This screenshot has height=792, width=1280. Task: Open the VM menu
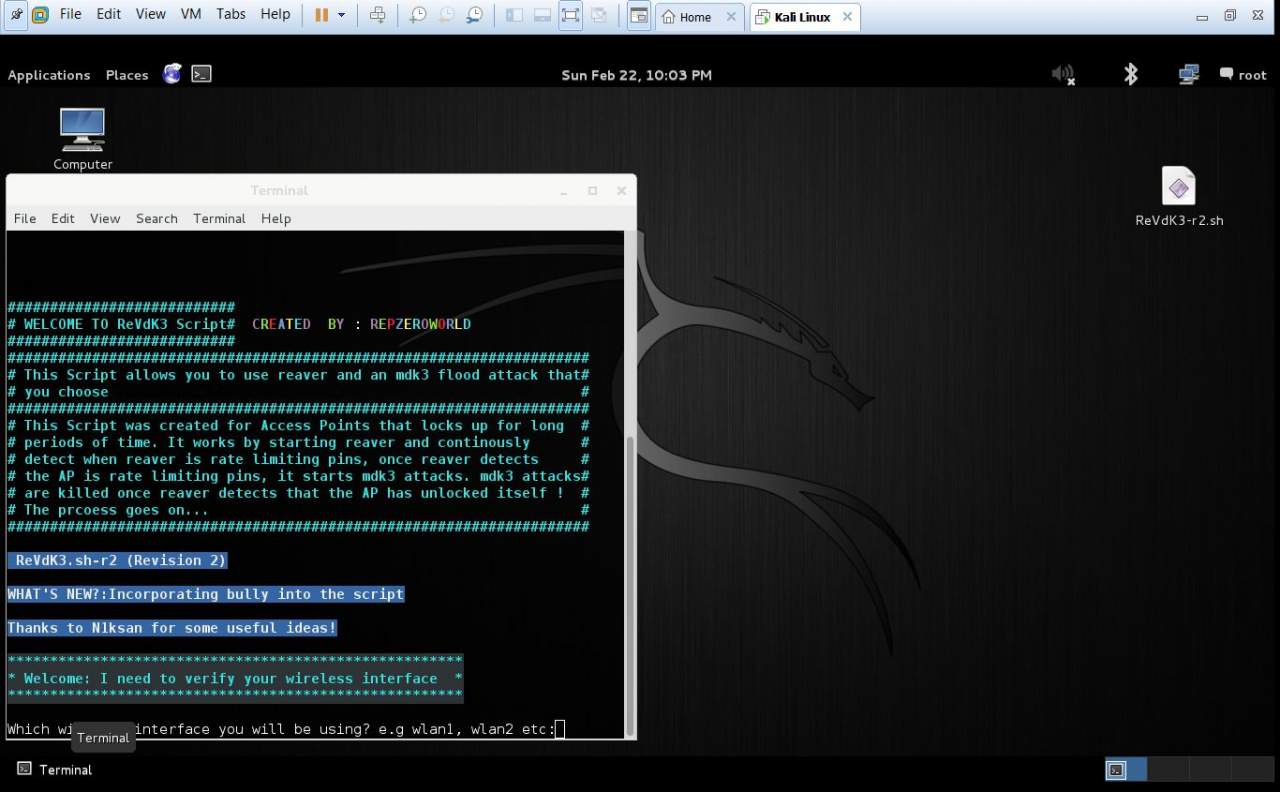click(x=191, y=14)
